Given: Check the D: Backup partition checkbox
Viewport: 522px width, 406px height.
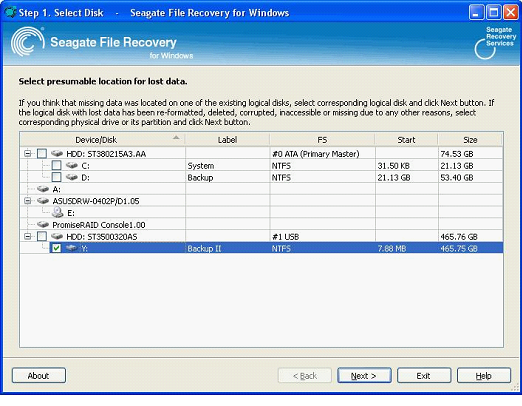Looking at the screenshot, I should click(56, 177).
